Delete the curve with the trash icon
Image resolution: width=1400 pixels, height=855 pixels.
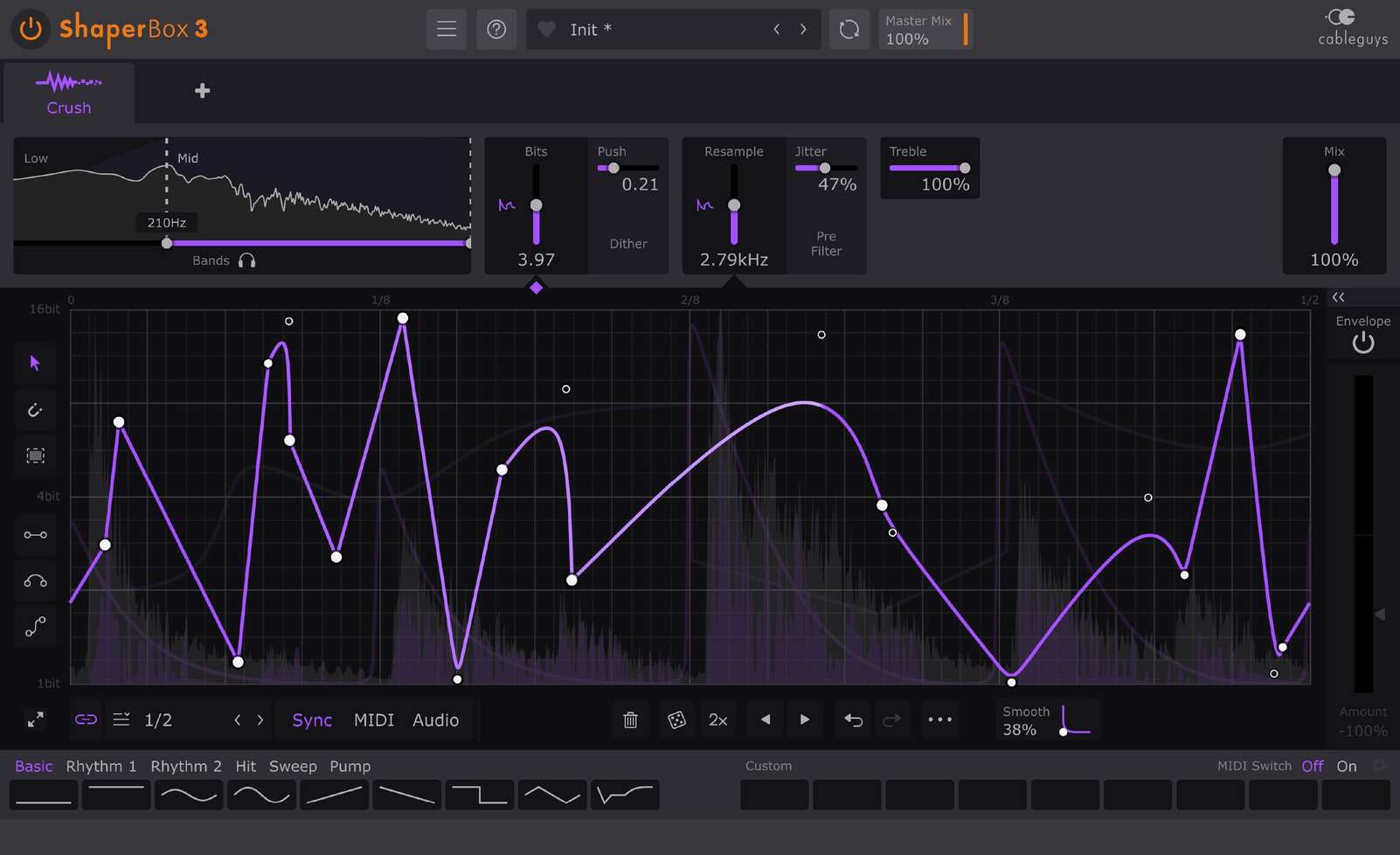[x=630, y=719]
